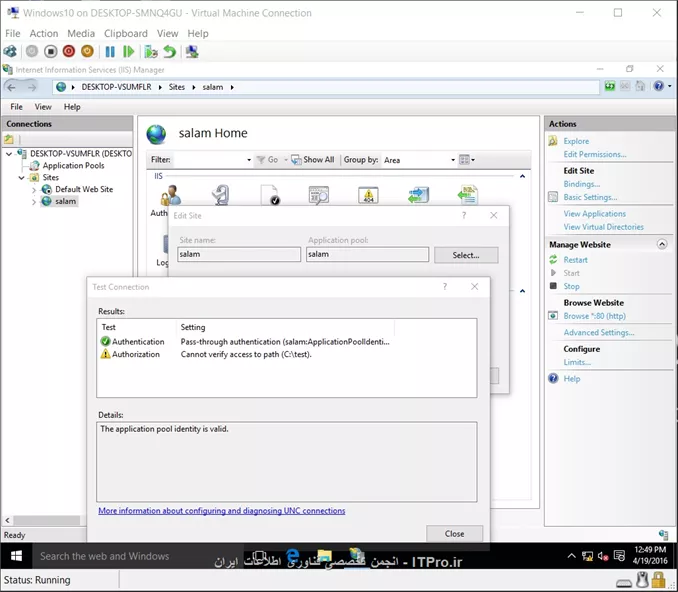678x592 pixels.
Task: Click the Checkpoint toolbar icon
Action: pos(151,52)
